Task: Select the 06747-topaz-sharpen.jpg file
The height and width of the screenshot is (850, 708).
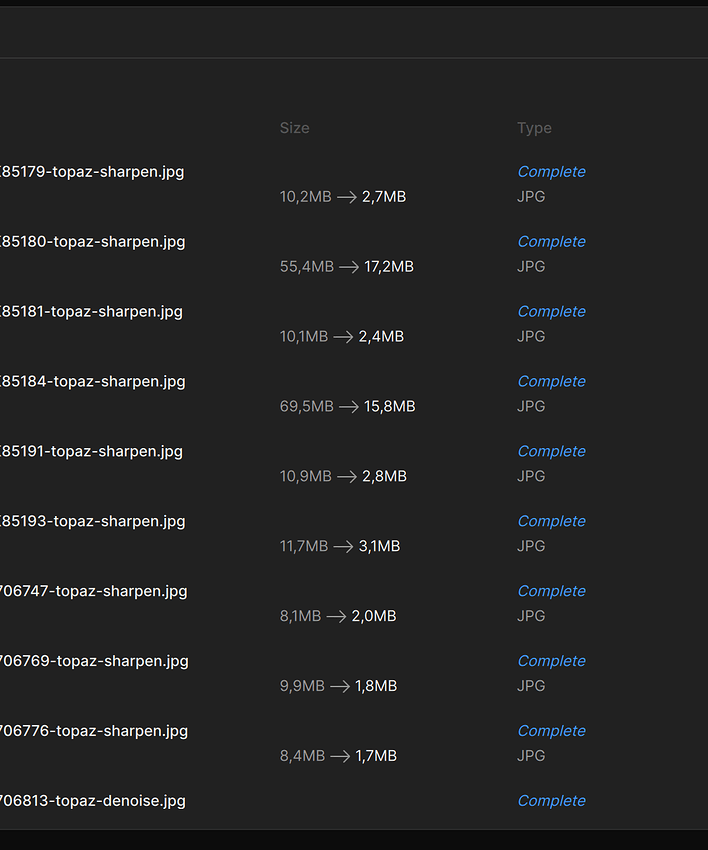Action: (x=93, y=592)
